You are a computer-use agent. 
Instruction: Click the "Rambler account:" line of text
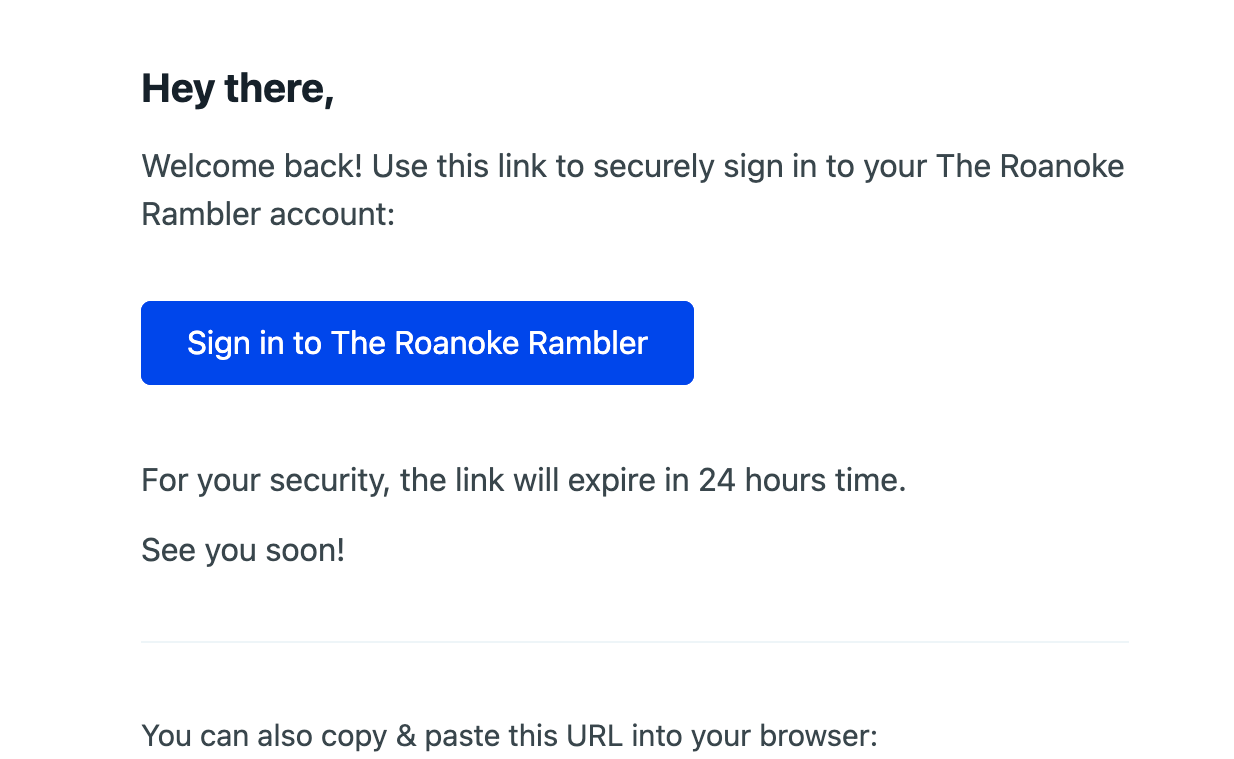pos(269,213)
